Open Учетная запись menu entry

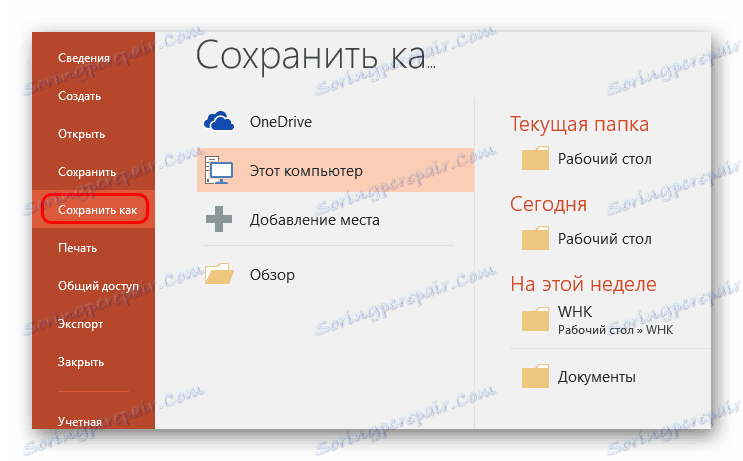(x=80, y=421)
